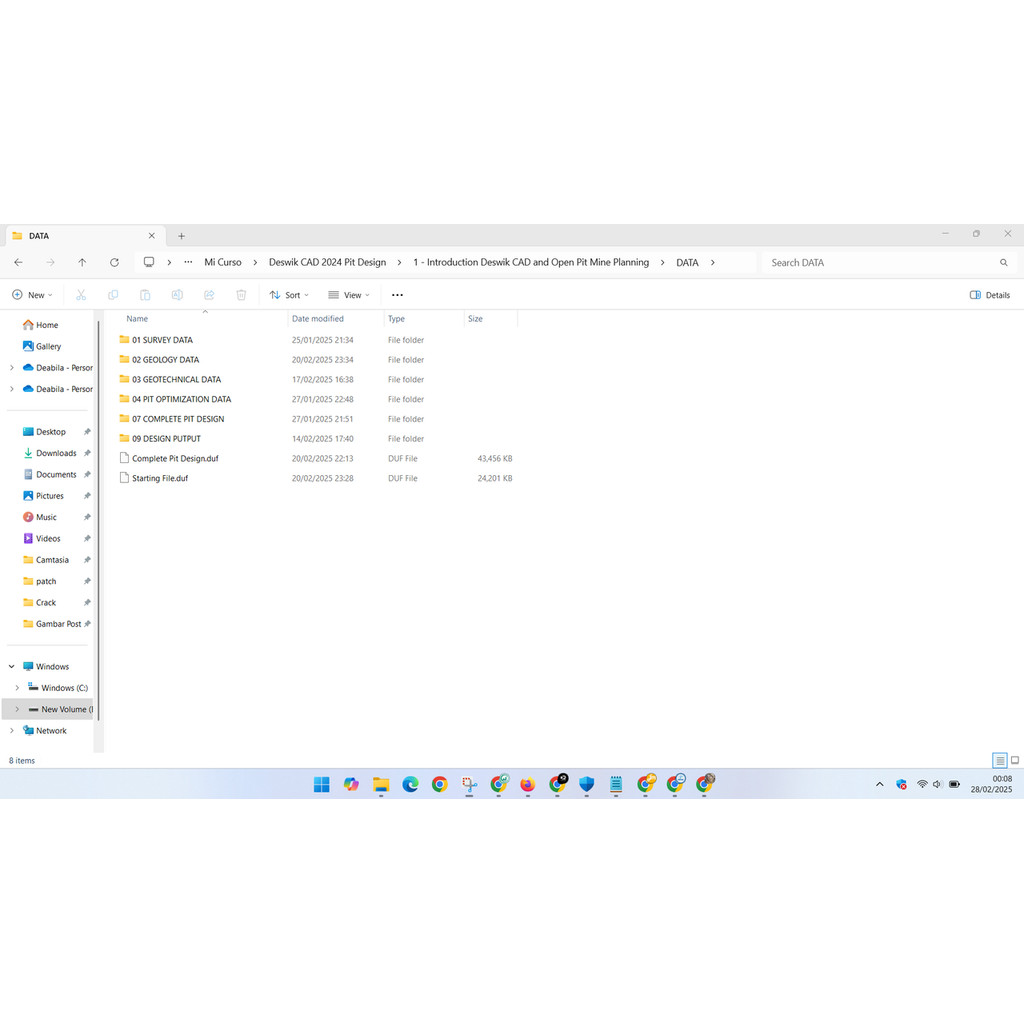Viewport: 1024px width, 1024px height.
Task: Click Mi Curso in the breadcrumb
Action: click(x=223, y=263)
